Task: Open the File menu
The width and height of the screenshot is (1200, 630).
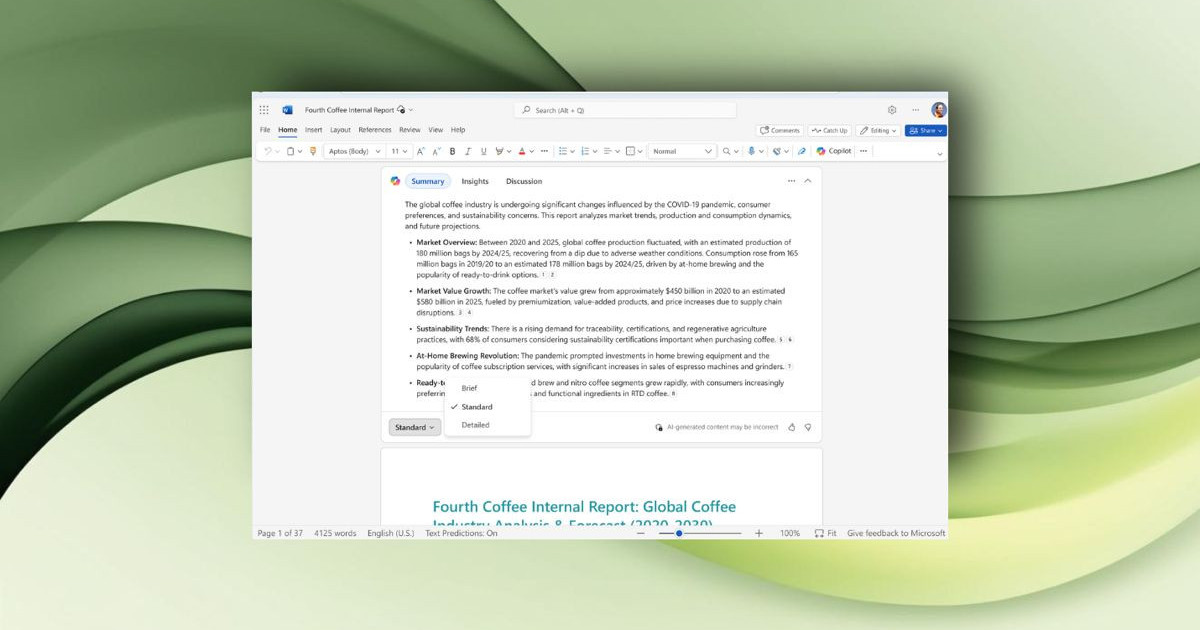Action: click(x=265, y=130)
